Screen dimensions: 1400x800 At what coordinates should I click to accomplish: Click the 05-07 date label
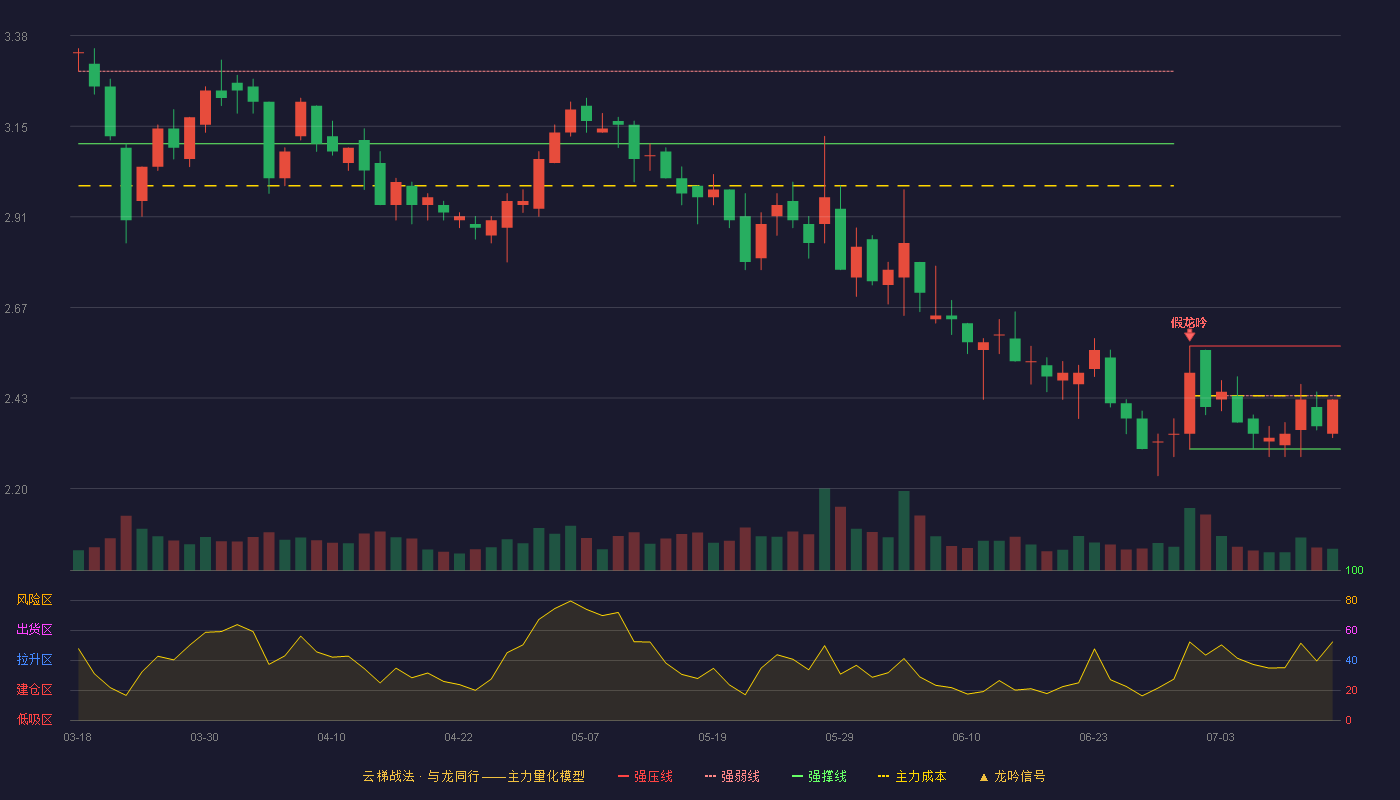coord(585,737)
